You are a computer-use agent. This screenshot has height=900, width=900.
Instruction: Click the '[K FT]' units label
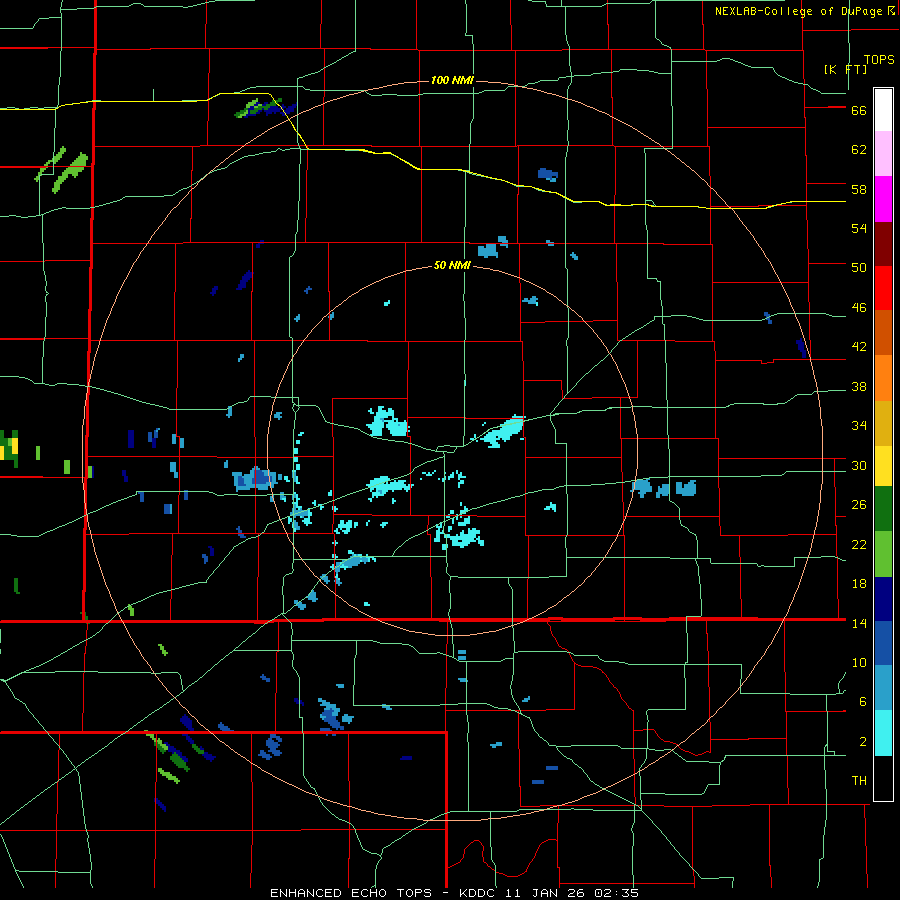845,69
